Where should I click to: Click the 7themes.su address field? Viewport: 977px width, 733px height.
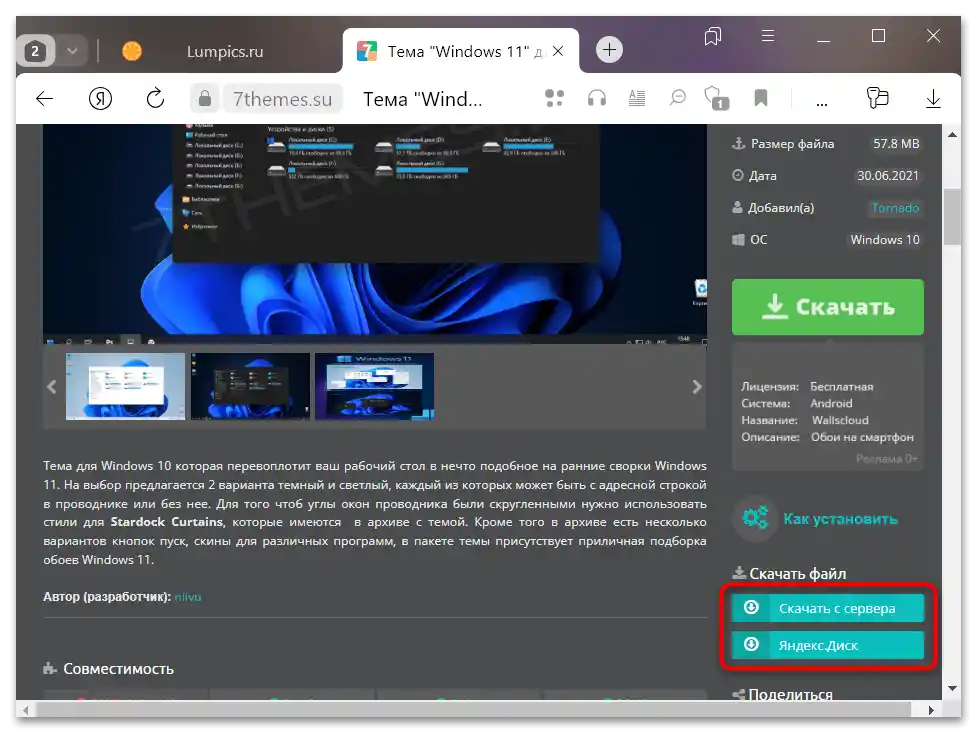click(x=282, y=98)
